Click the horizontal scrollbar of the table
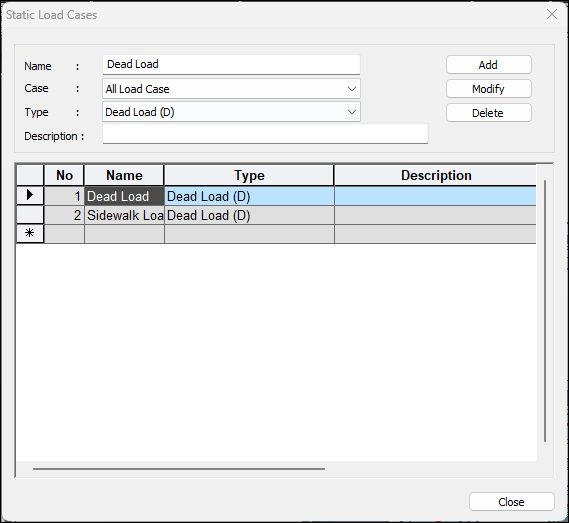 tap(179, 469)
